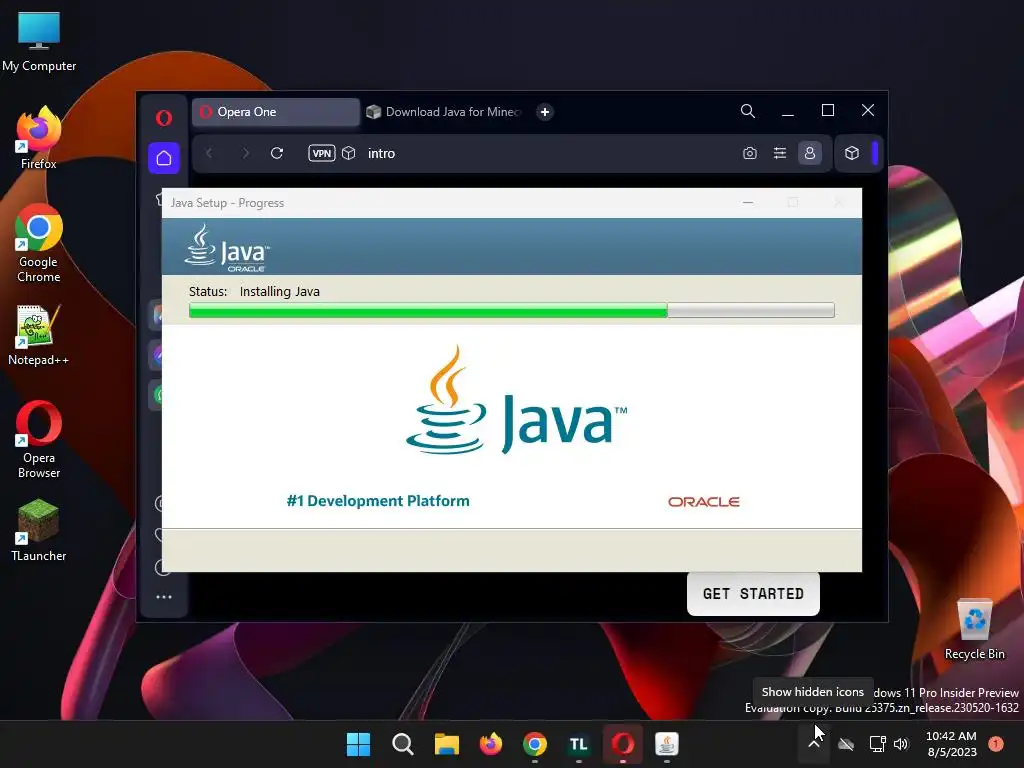The image size is (1024, 768).
Task: Minimize the Java Setup window
Action: [748, 202]
